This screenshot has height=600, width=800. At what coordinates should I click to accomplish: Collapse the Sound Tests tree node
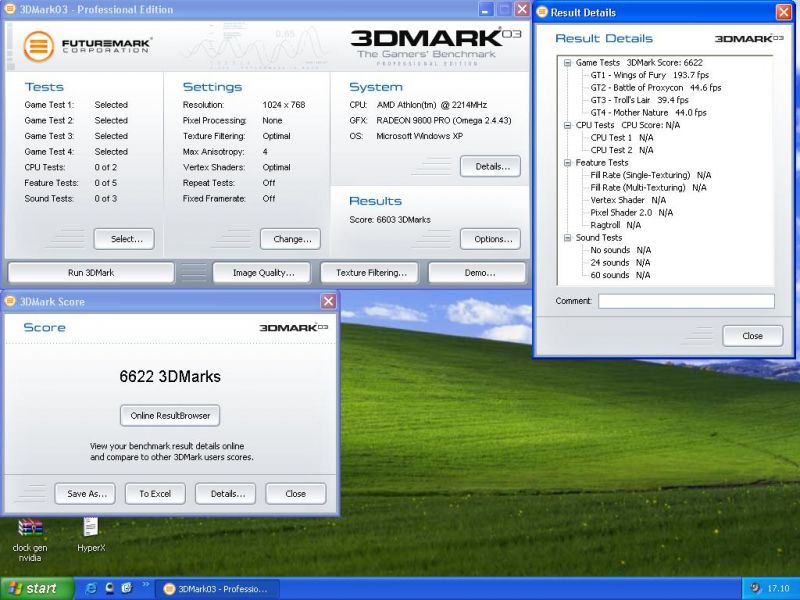[567, 238]
